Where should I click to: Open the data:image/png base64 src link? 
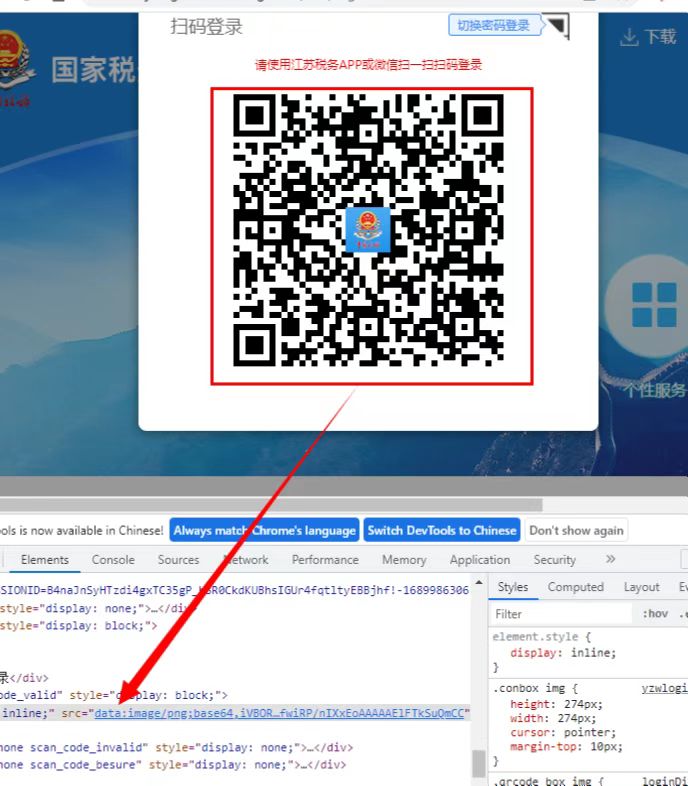(279, 713)
